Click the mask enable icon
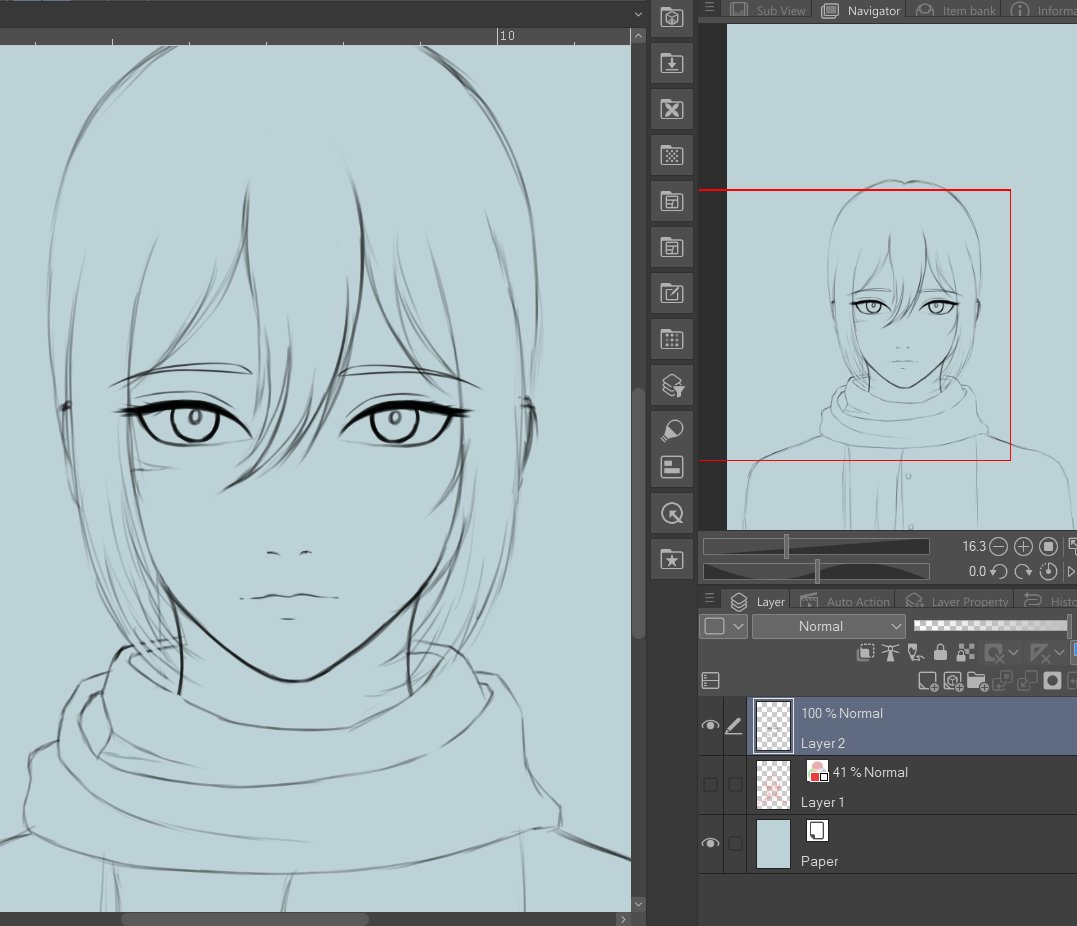 coord(995,652)
